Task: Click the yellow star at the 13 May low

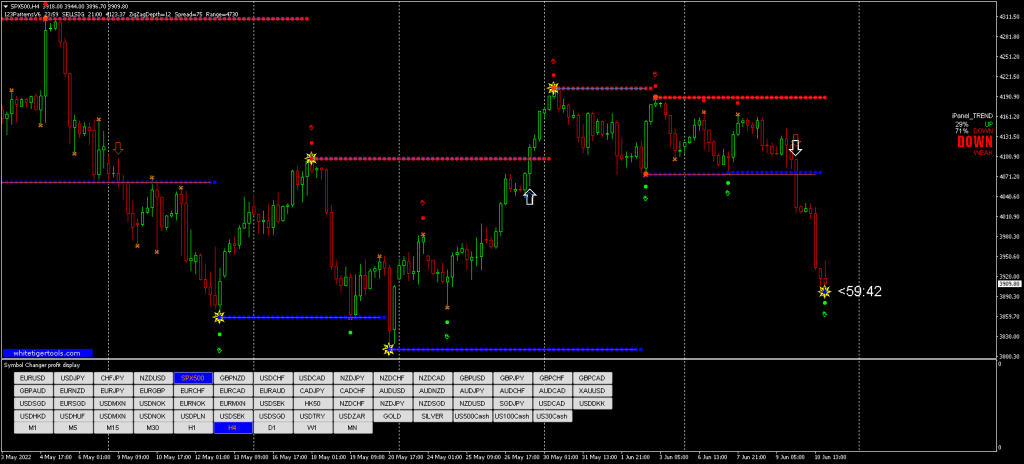Action: coord(218,317)
